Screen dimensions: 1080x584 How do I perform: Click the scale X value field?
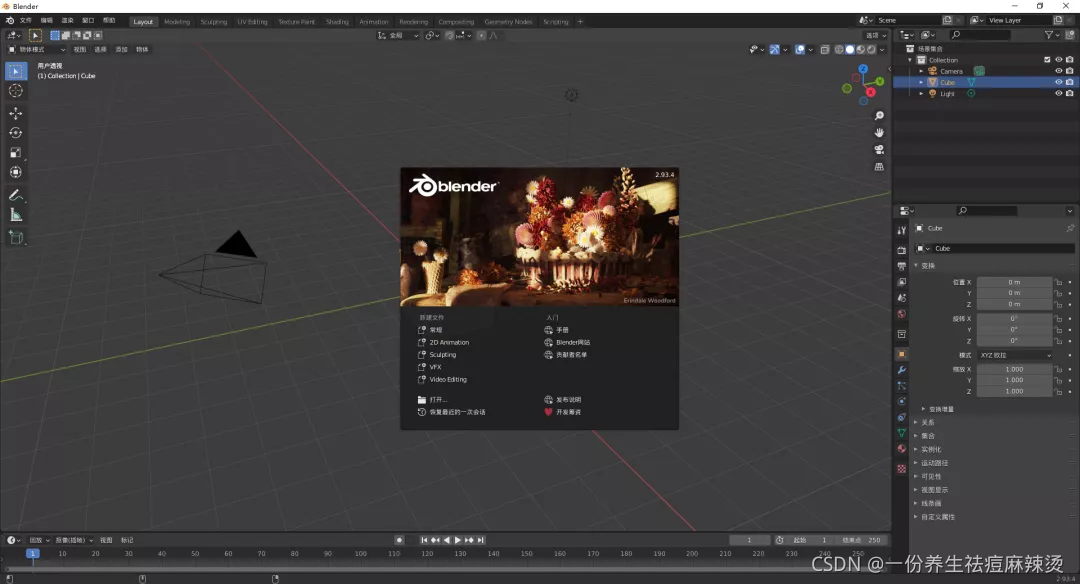click(1015, 369)
